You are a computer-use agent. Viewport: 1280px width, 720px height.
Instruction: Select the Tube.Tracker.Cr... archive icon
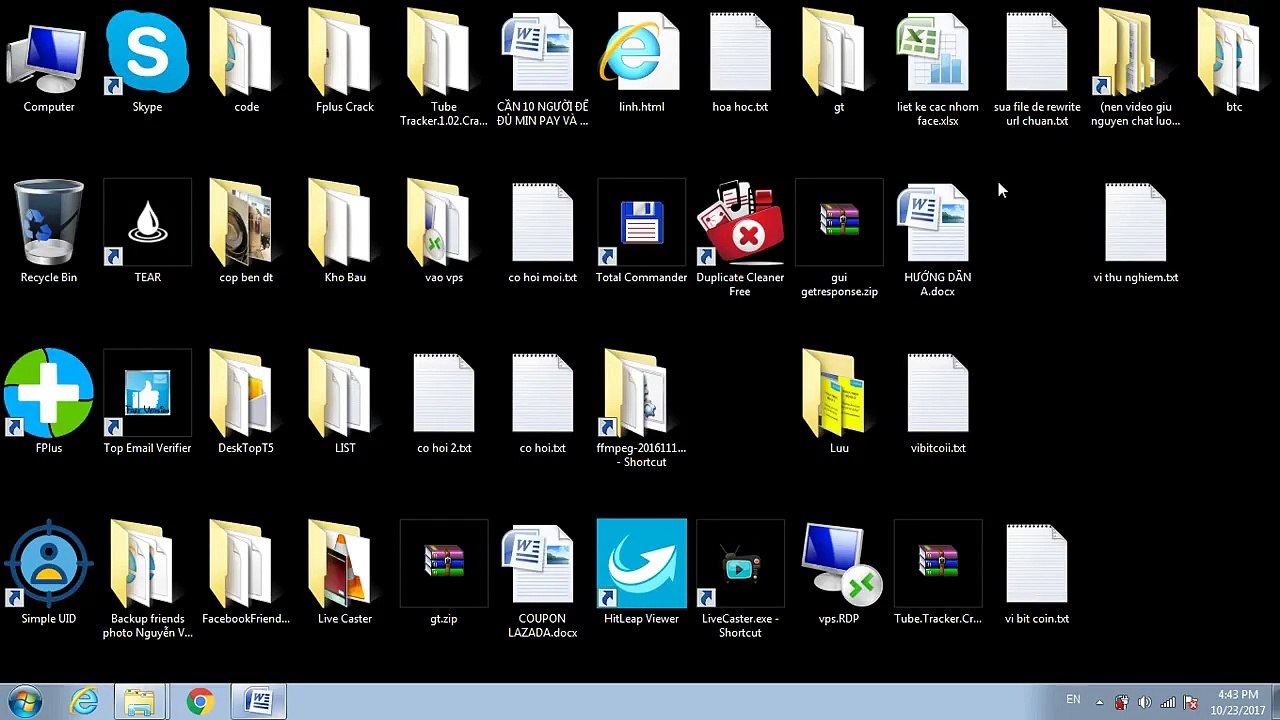click(938, 574)
